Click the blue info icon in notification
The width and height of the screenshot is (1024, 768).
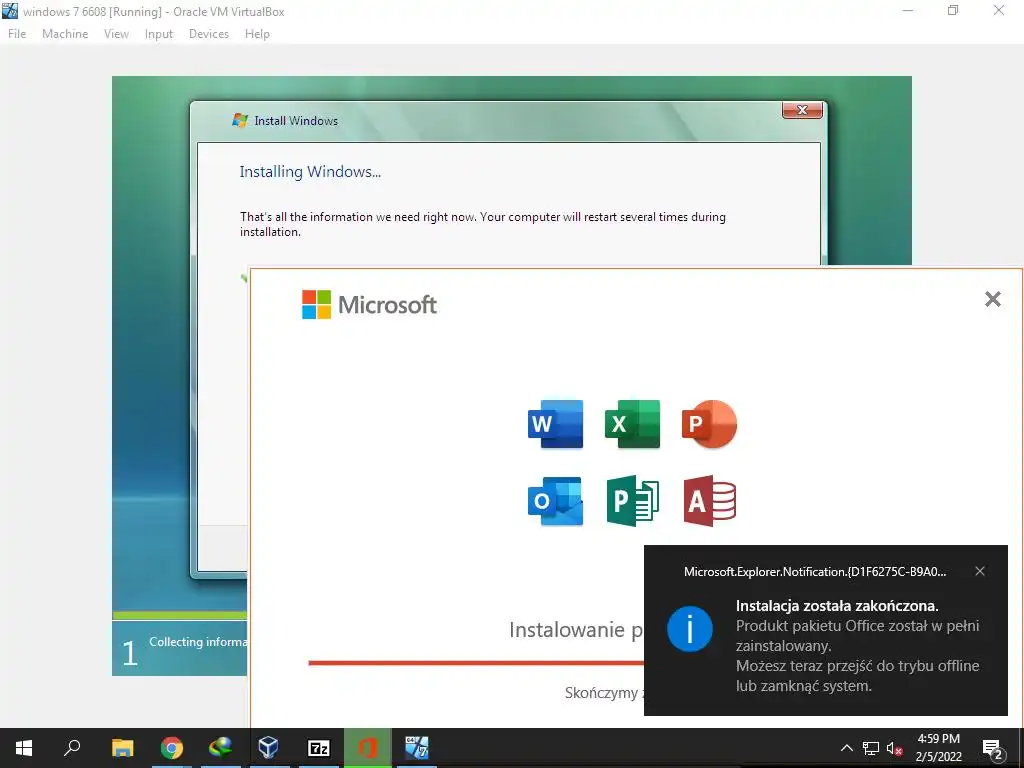(x=690, y=629)
